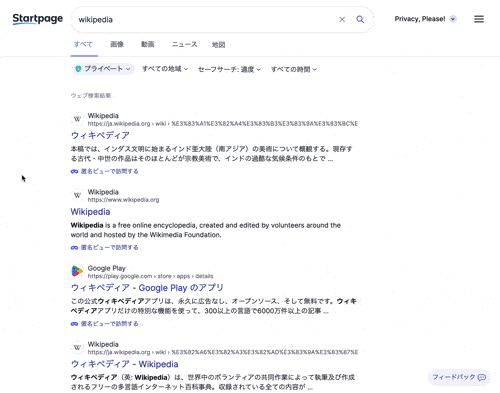Click the ウェブ検索結果 heading text

[91, 96]
